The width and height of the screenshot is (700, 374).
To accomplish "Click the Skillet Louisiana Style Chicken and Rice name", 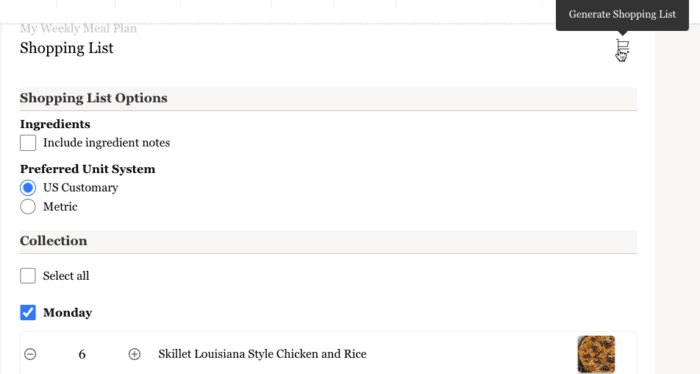I will click(x=262, y=354).
